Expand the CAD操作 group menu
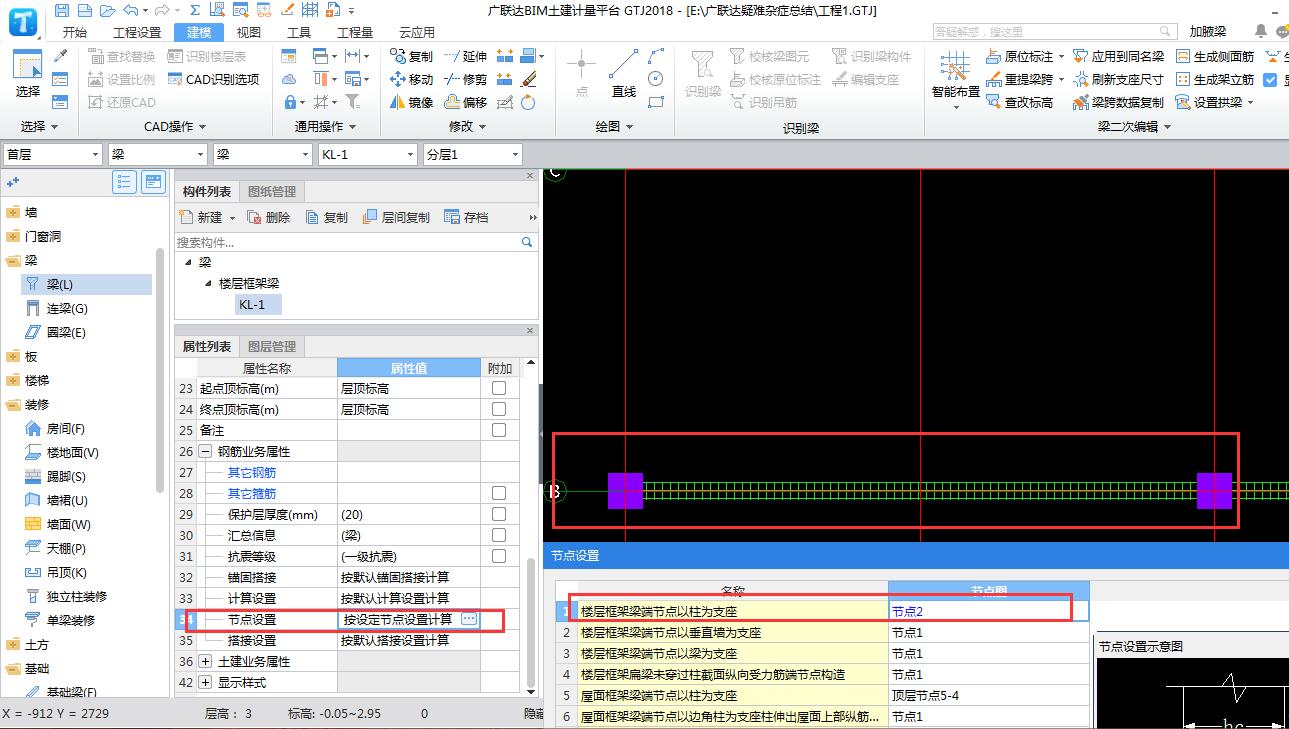This screenshot has width=1289, height=729. (x=175, y=127)
